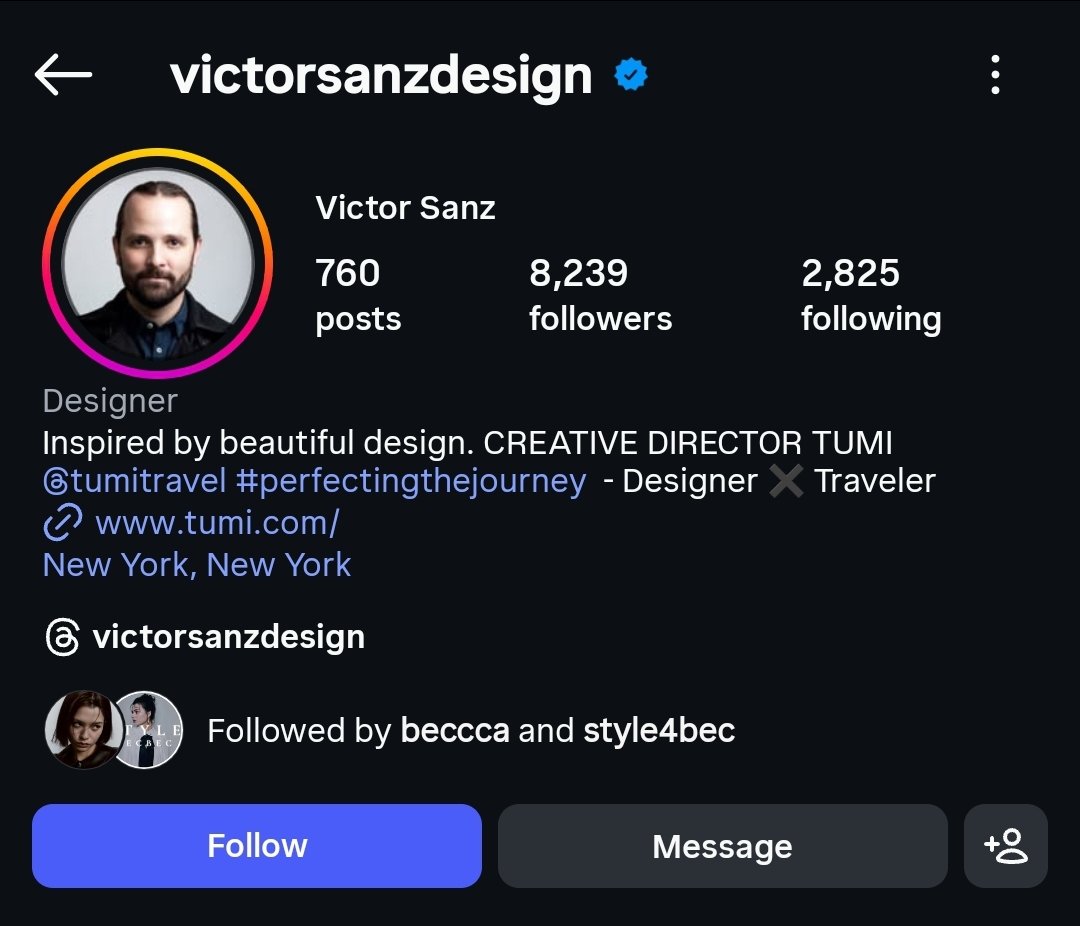Viewport: 1080px width, 926px height.
Task: Tap the add-person suggestion icon
Action: pyautogui.click(x=1005, y=846)
